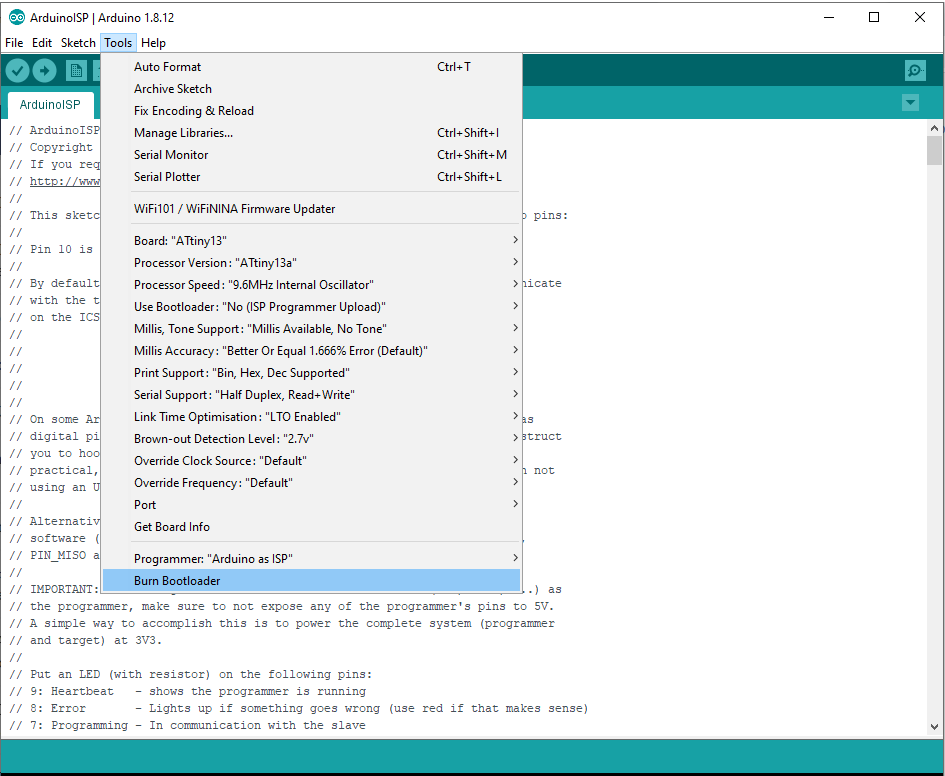The width and height of the screenshot is (945, 776).
Task: Choose Fix Encoding & Reload
Action: coord(311,111)
